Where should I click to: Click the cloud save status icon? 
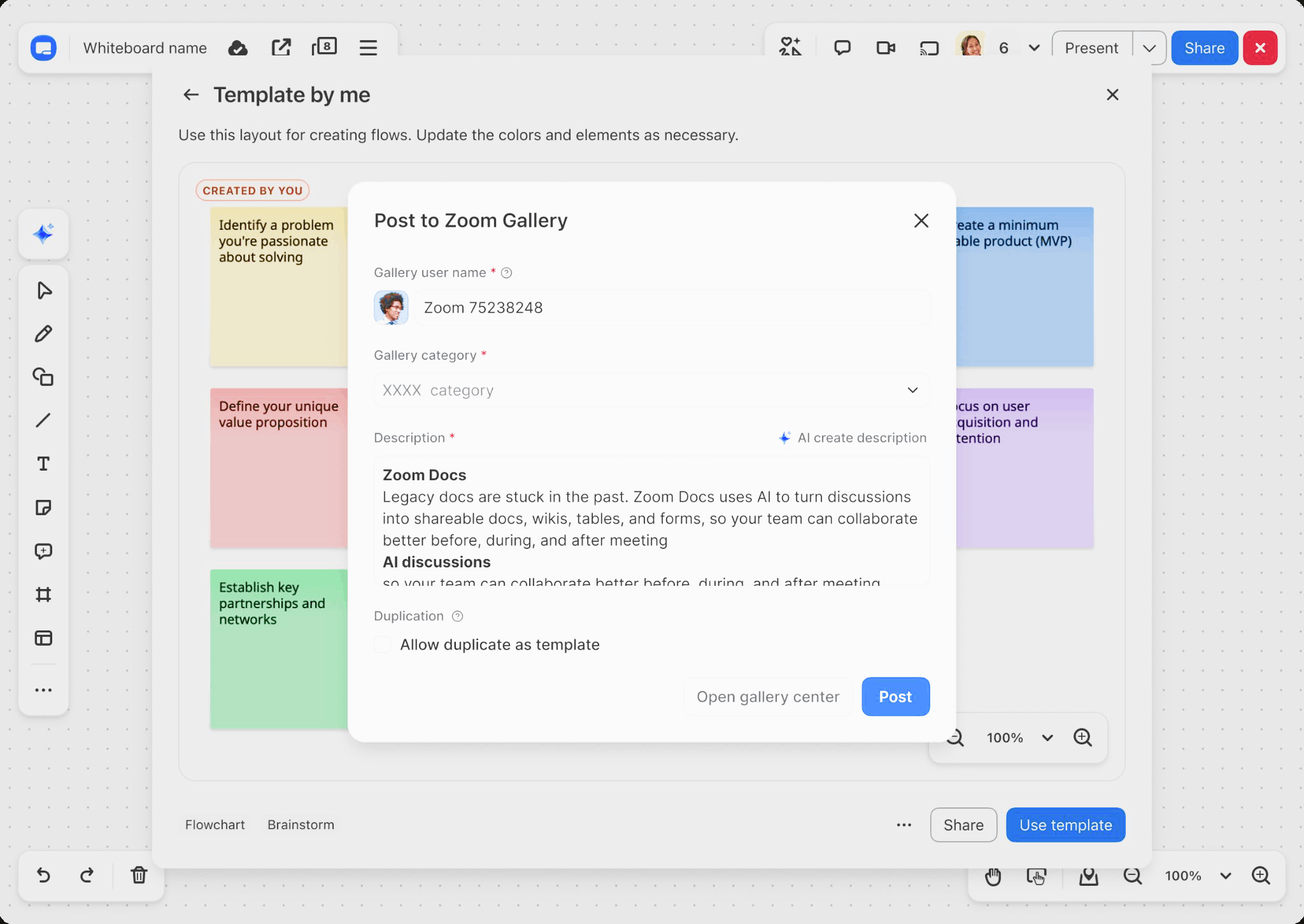pyautogui.click(x=237, y=48)
